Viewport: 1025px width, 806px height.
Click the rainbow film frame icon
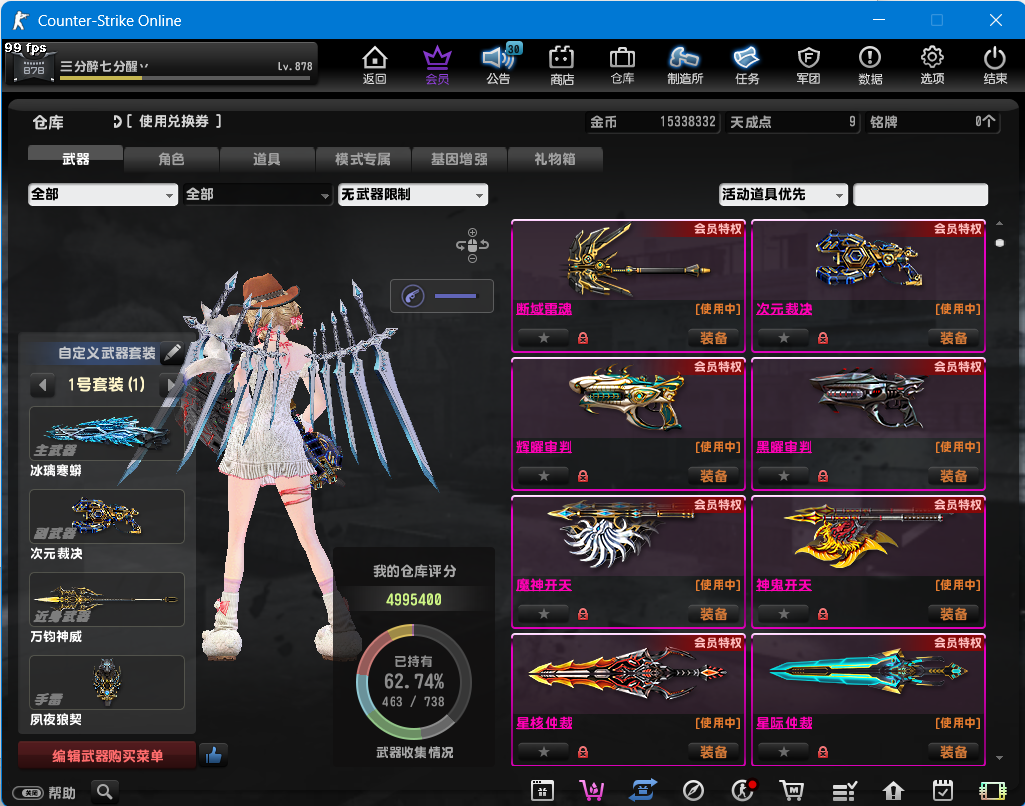pyautogui.click(x=993, y=790)
